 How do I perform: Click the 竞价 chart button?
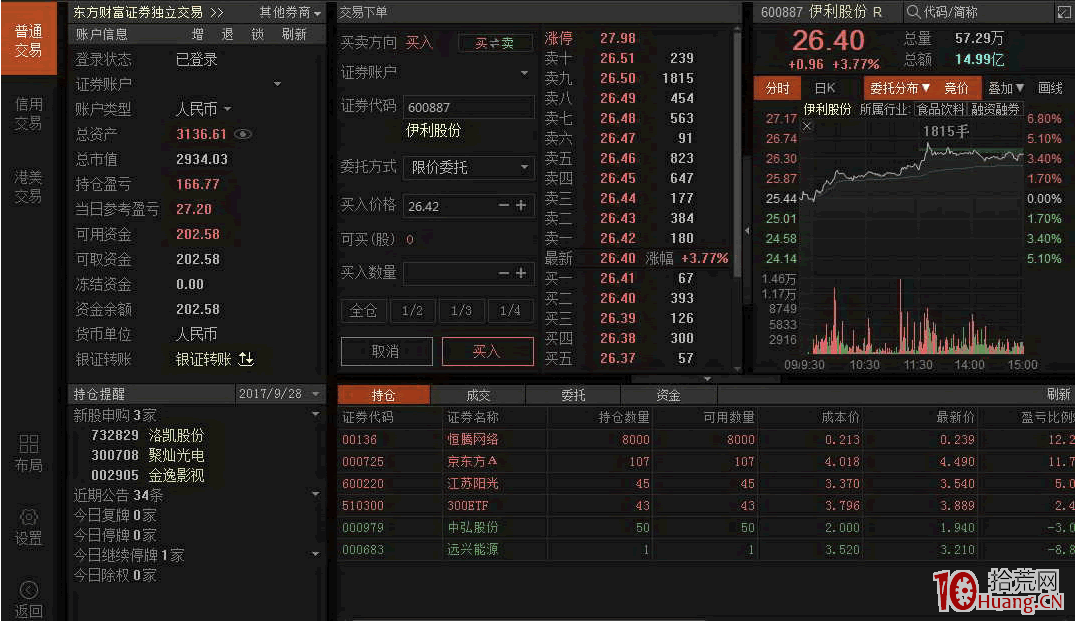(x=957, y=89)
